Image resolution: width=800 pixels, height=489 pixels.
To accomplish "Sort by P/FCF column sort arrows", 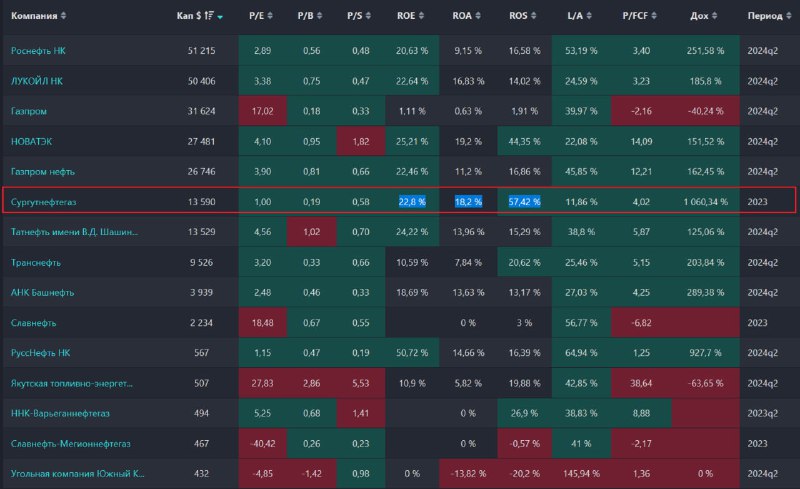I will (654, 16).
